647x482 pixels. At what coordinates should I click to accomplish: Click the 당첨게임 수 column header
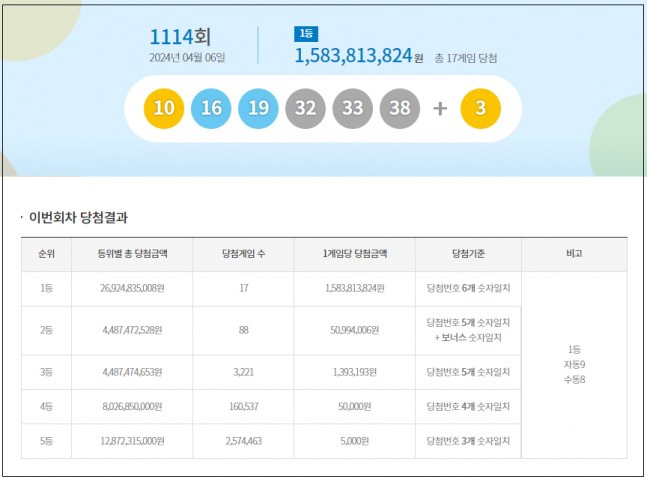[x=243, y=254]
